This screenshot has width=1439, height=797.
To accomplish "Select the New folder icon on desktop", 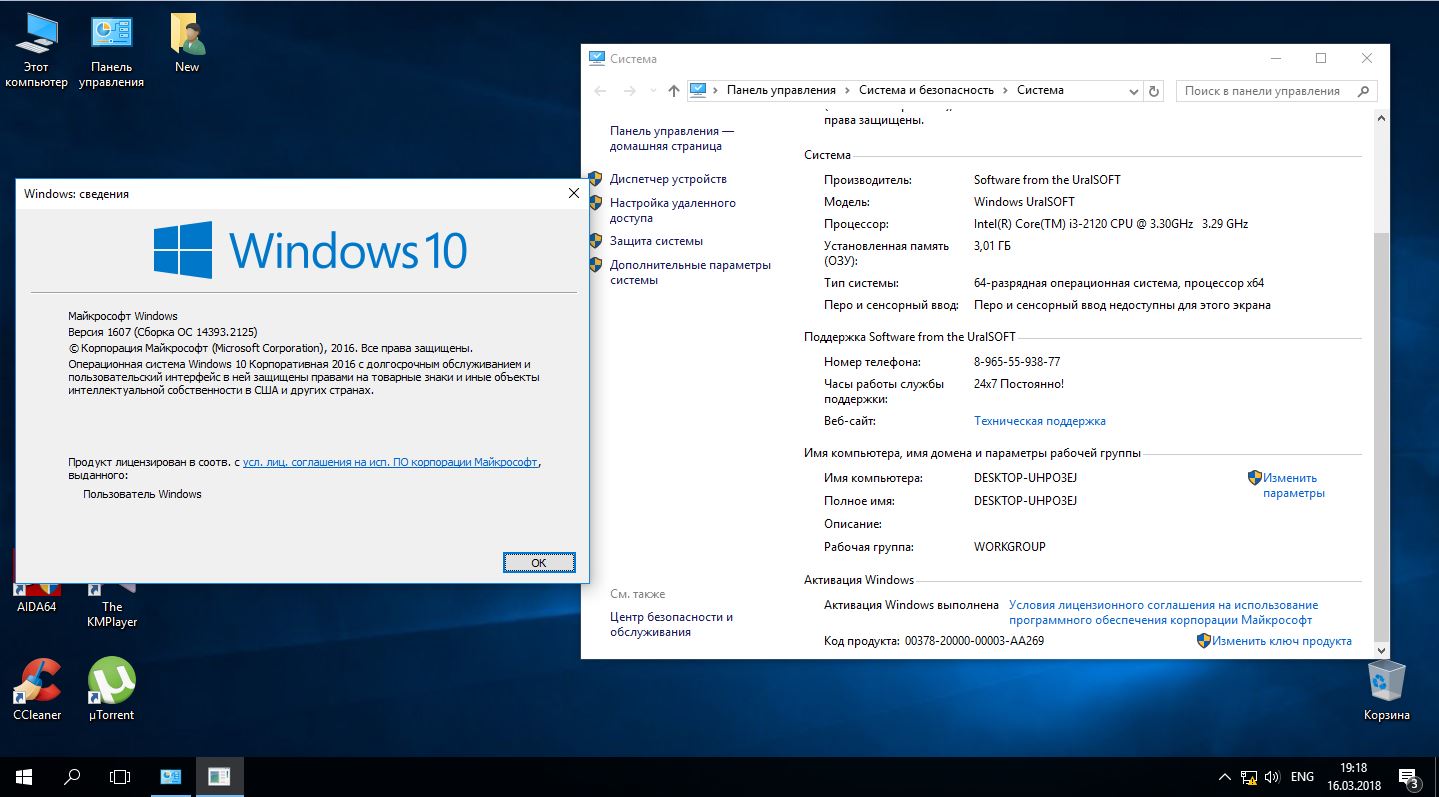I will tap(187, 44).
